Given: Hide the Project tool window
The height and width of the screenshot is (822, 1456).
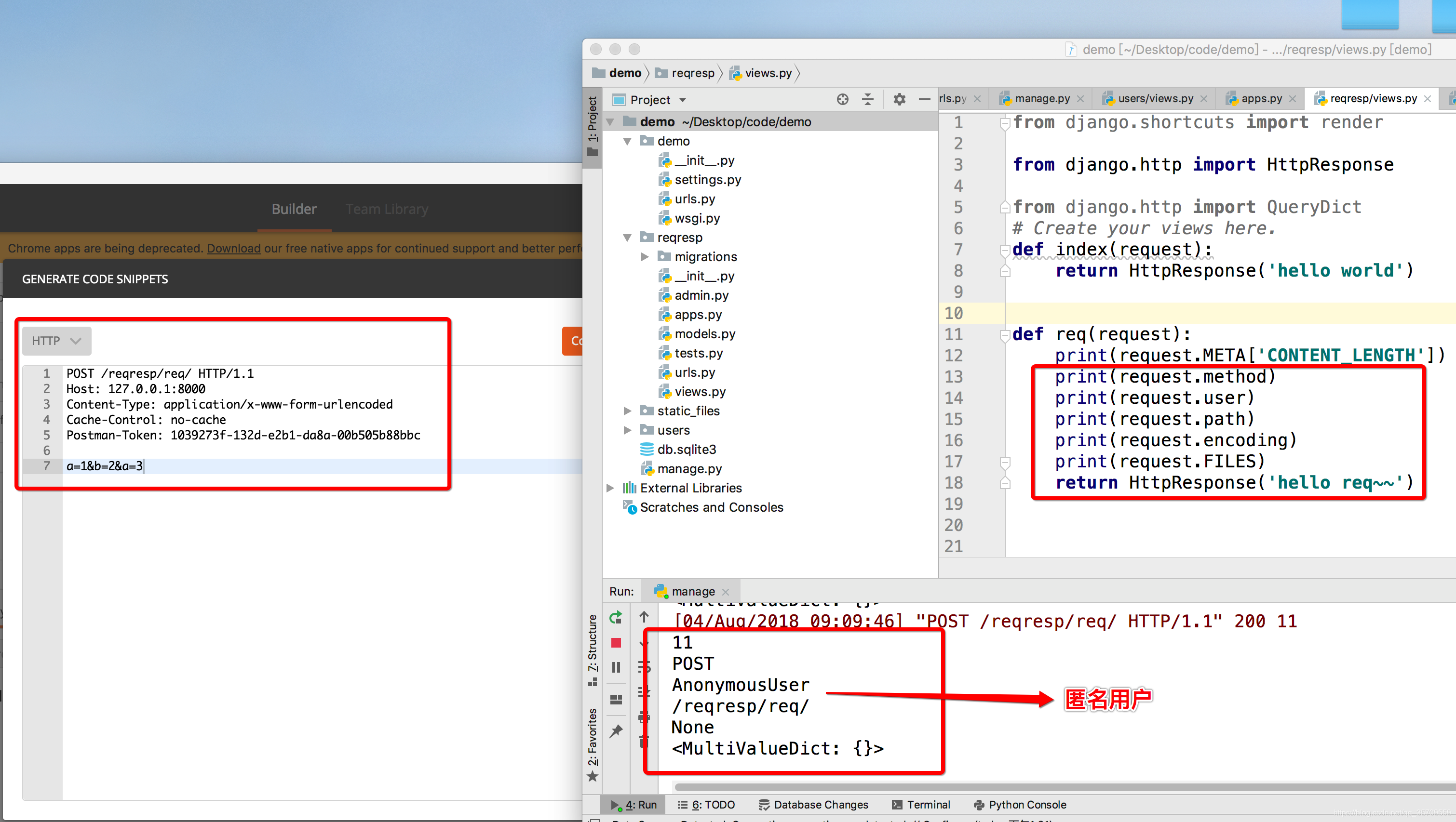Looking at the screenshot, I should pyautogui.click(x=924, y=99).
